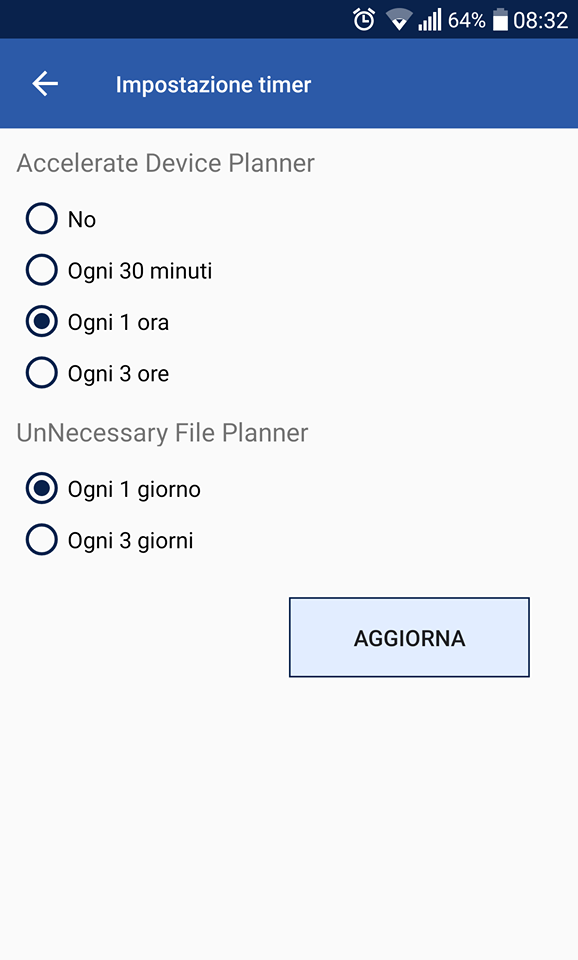Image resolution: width=578 pixels, height=960 pixels.
Task: Tap the cellular signal strength icon
Action: pos(430,20)
